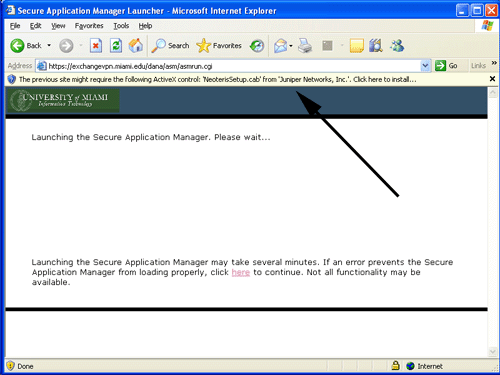Click the status bar shield icon

pyautogui.click(x=10, y=366)
